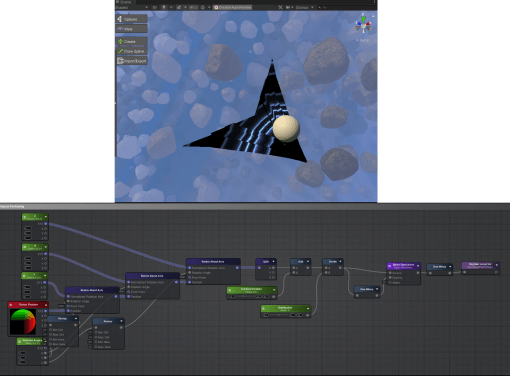
Task: Select the leftmost Rotate About Axis node header
Action: tap(92, 290)
